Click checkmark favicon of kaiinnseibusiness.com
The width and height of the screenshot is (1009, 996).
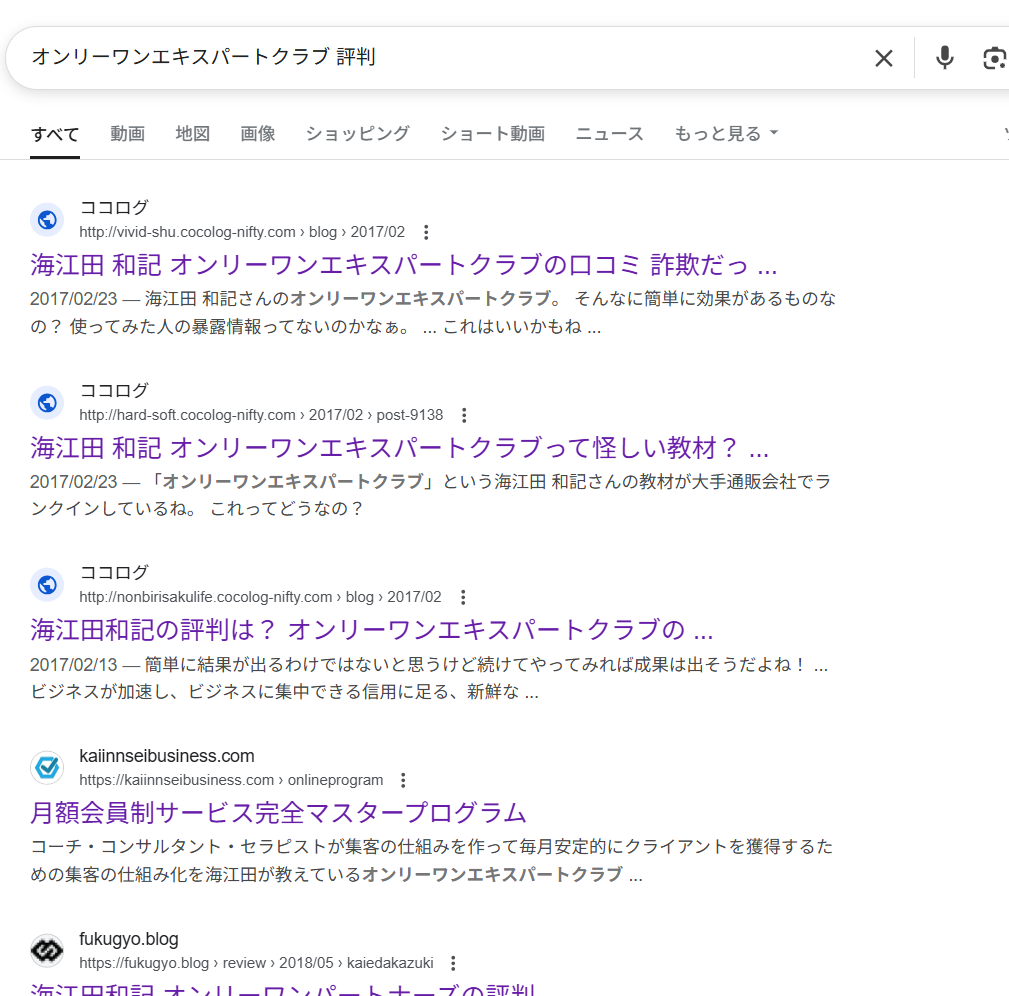pyautogui.click(x=47, y=768)
